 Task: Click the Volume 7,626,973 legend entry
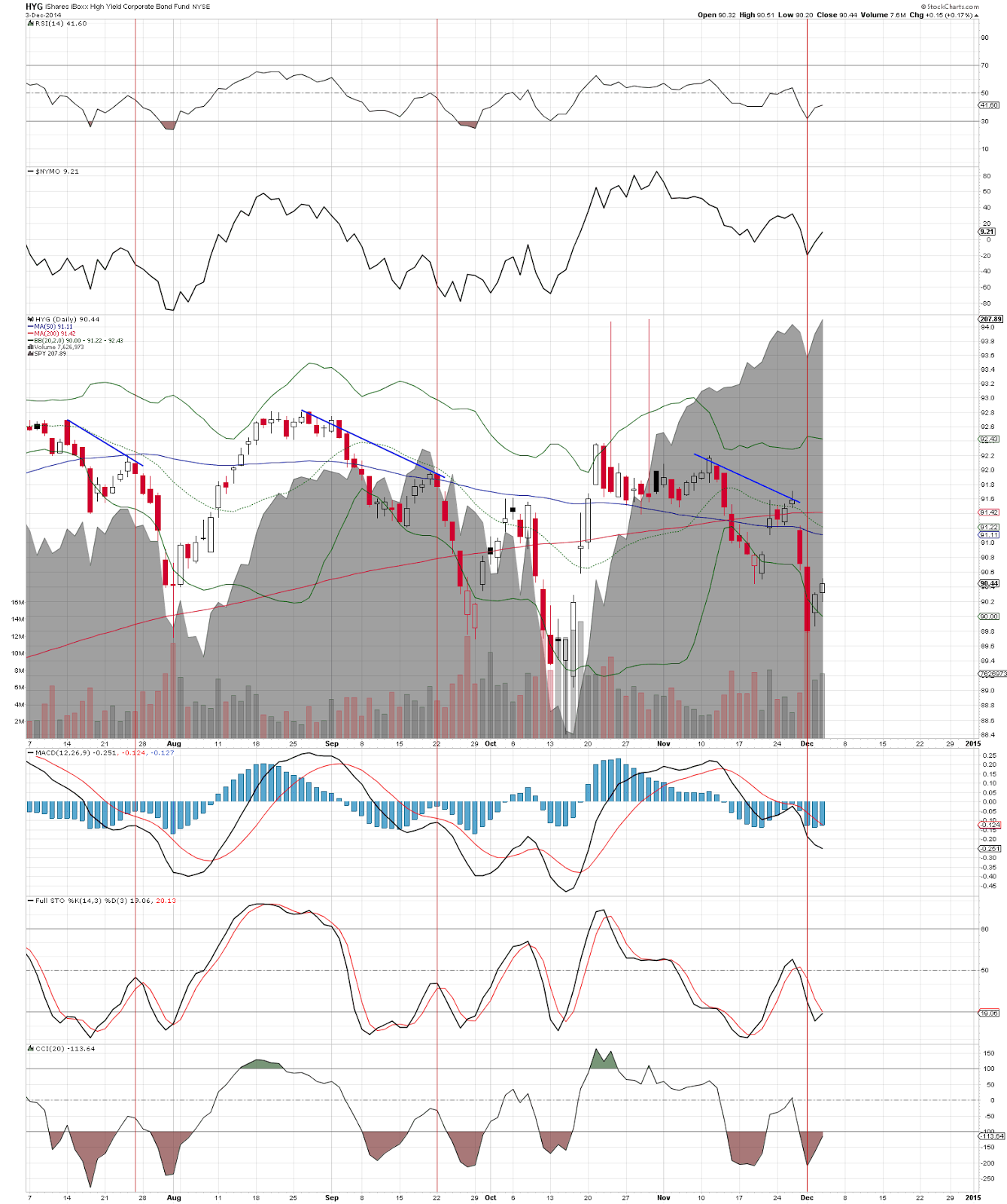point(59,347)
